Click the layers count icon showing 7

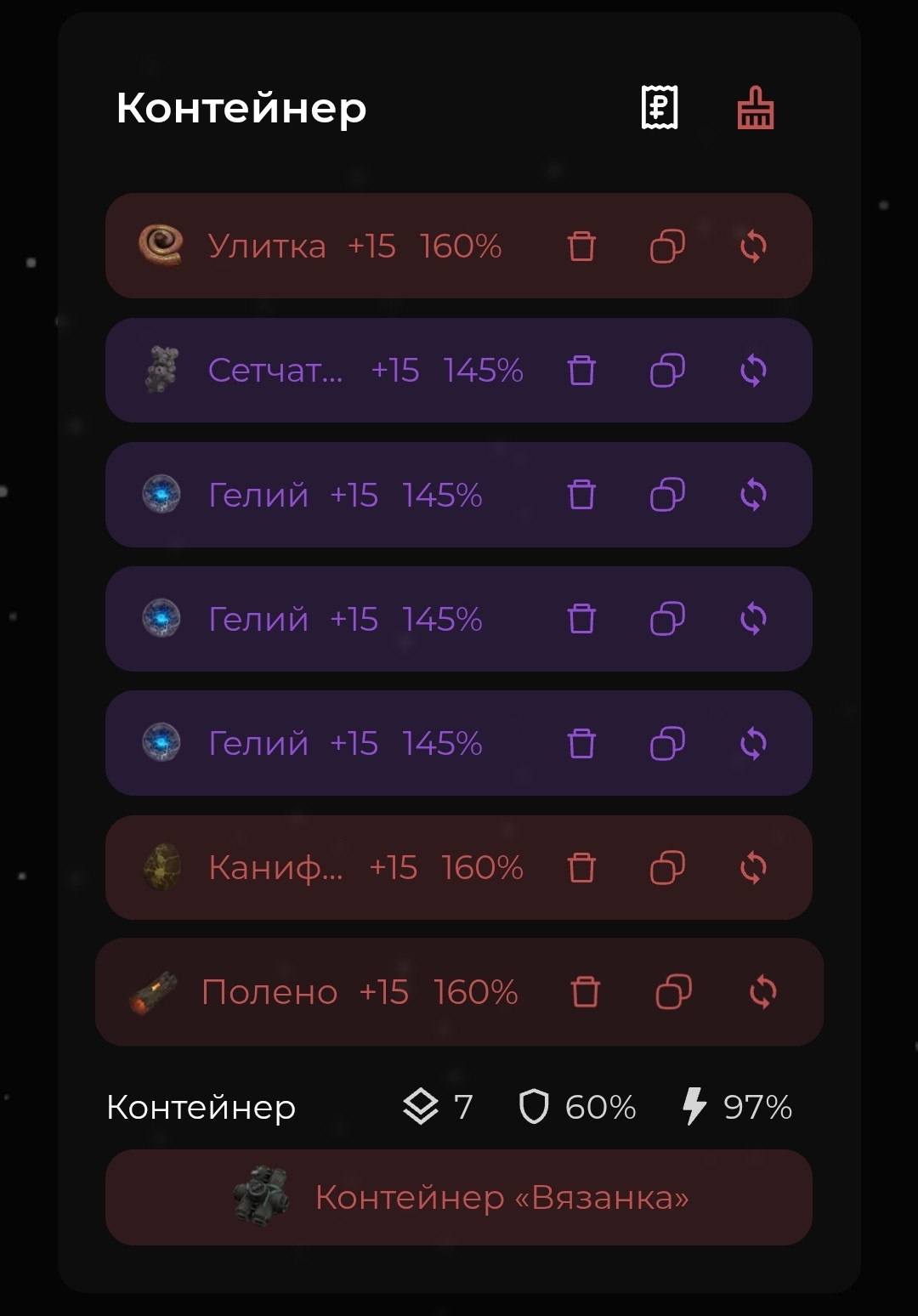point(421,1107)
